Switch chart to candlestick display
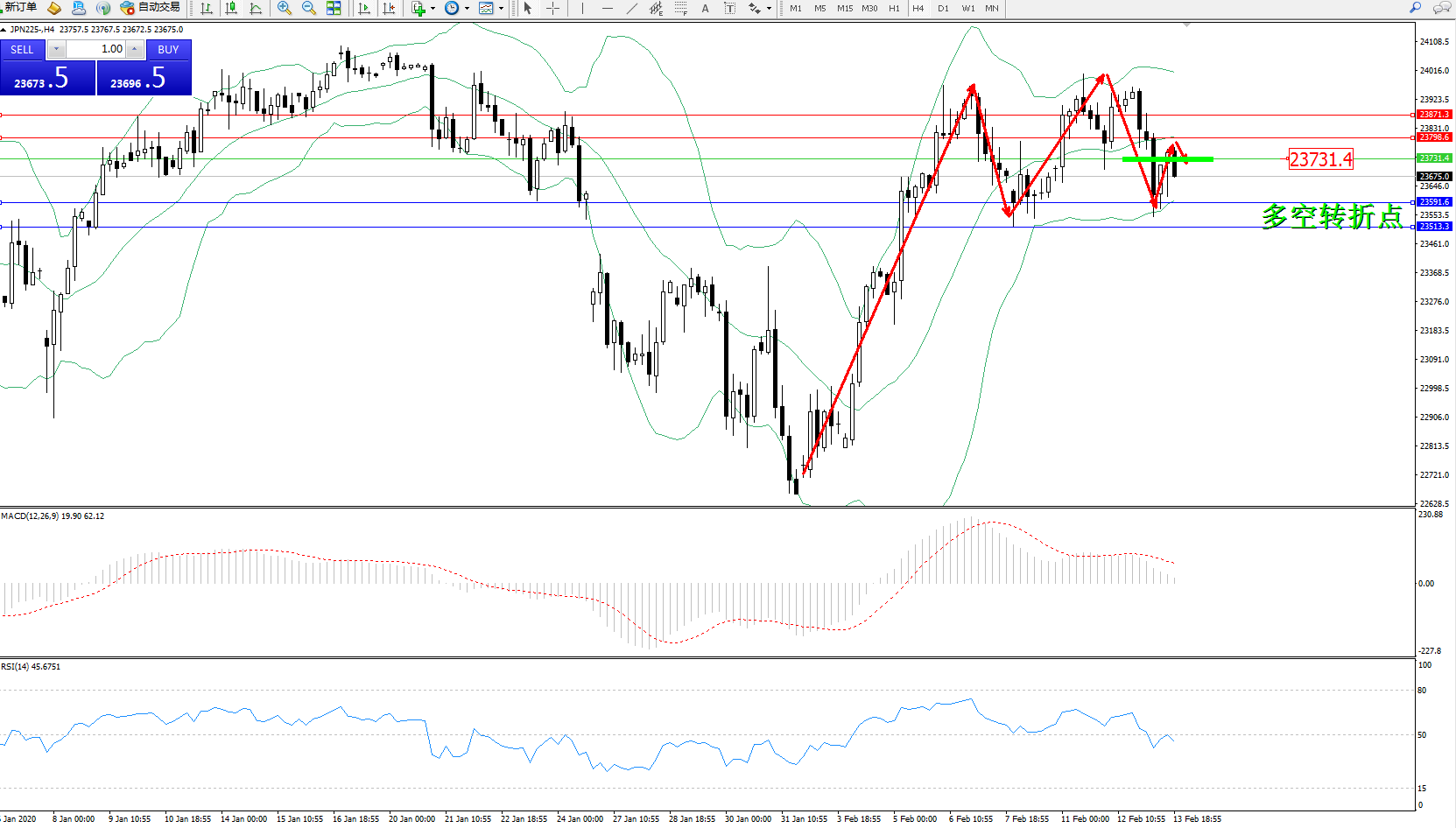 point(231,8)
